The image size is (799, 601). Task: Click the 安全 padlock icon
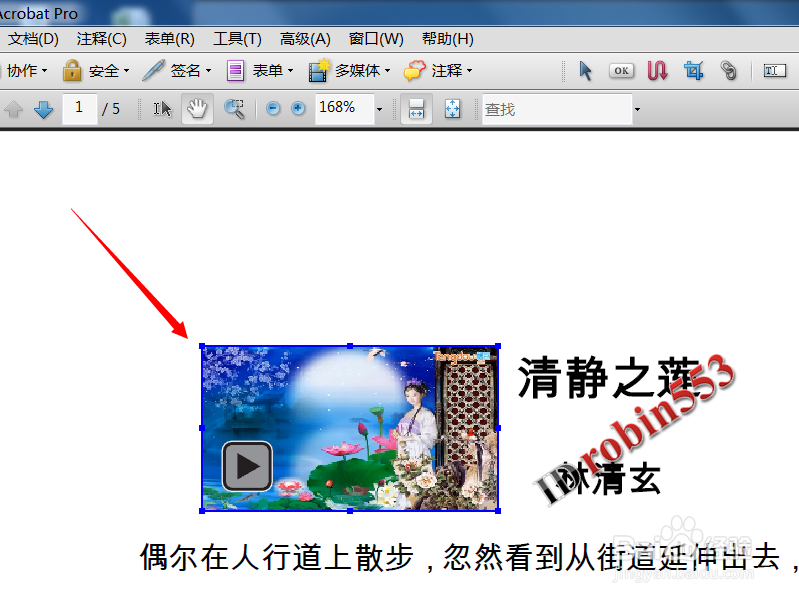pos(72,70)
